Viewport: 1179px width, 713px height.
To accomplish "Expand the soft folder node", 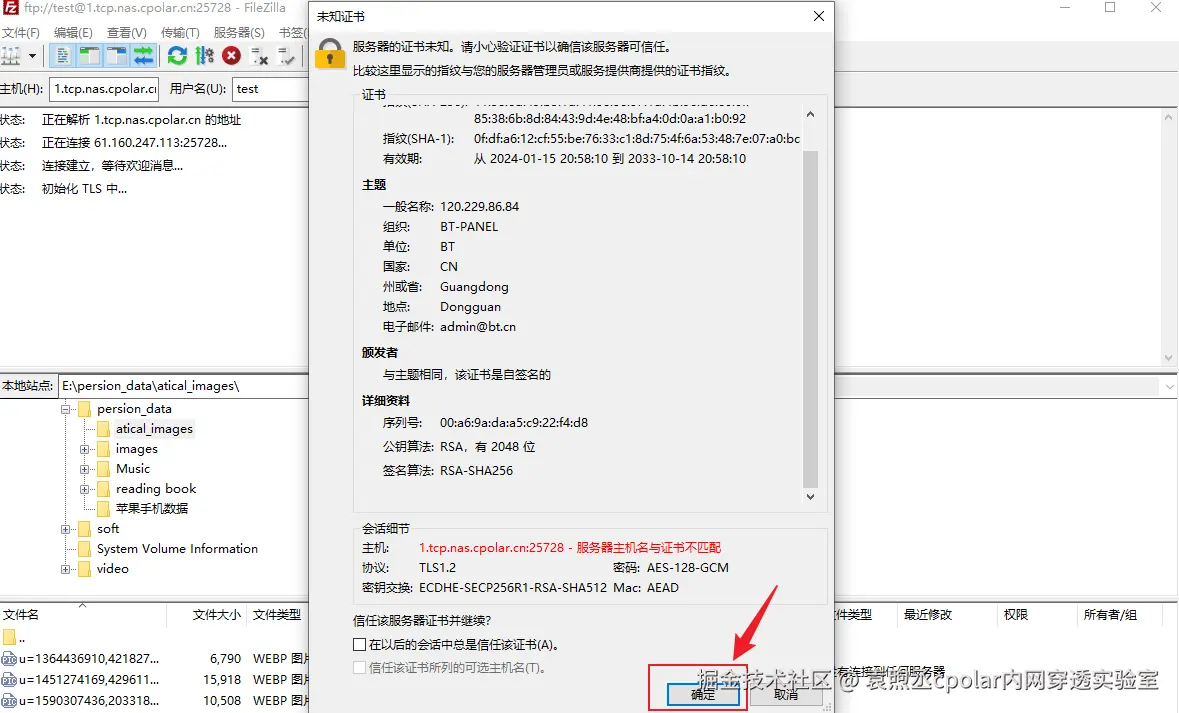I will pos(65,529).
